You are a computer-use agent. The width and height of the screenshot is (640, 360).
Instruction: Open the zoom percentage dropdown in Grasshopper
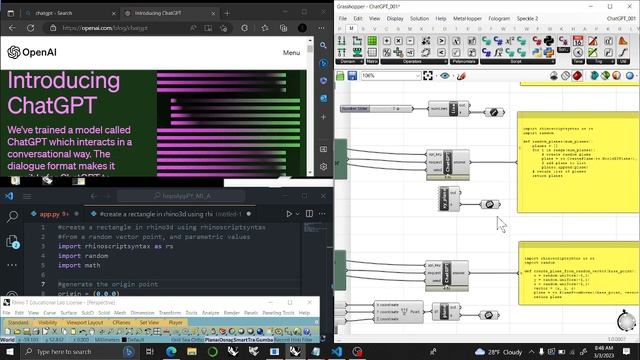tap(418, 76)
